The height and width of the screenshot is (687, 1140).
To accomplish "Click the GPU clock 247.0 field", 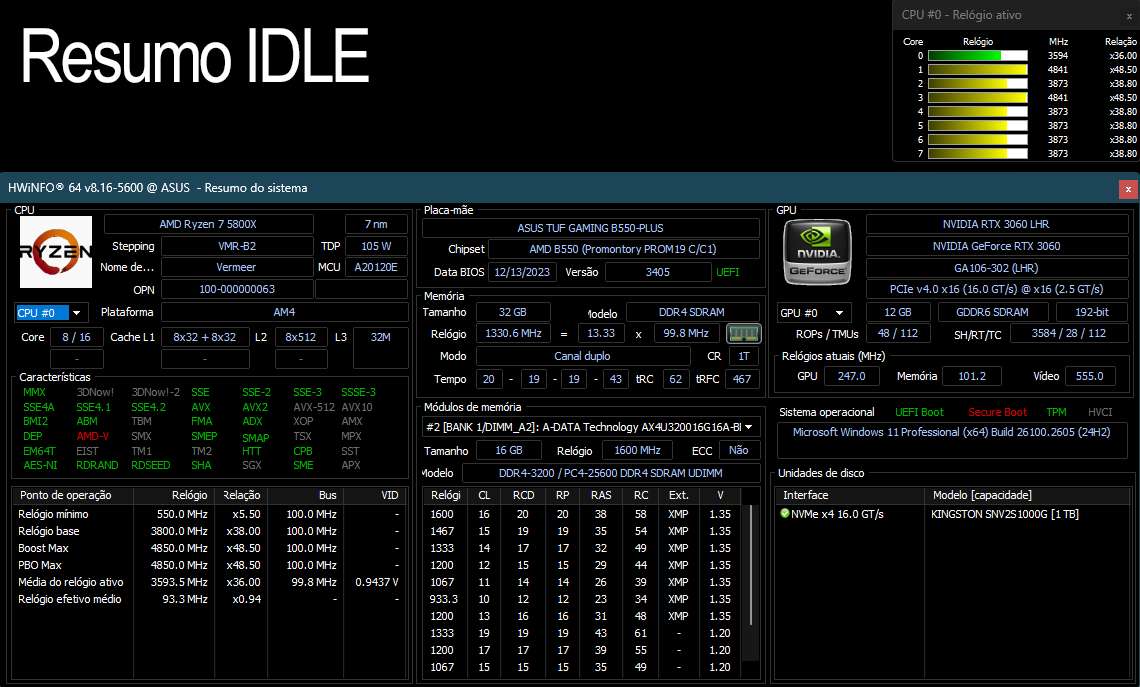I will pos(851,376).
